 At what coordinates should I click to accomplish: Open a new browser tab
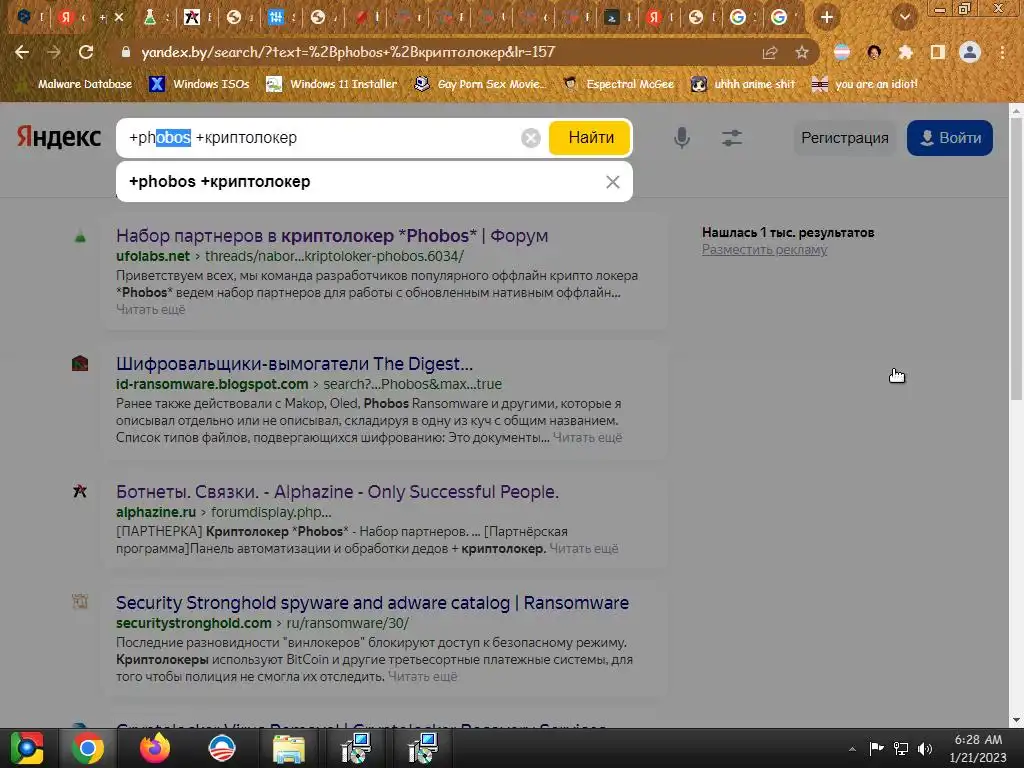[x=827, y=17]
